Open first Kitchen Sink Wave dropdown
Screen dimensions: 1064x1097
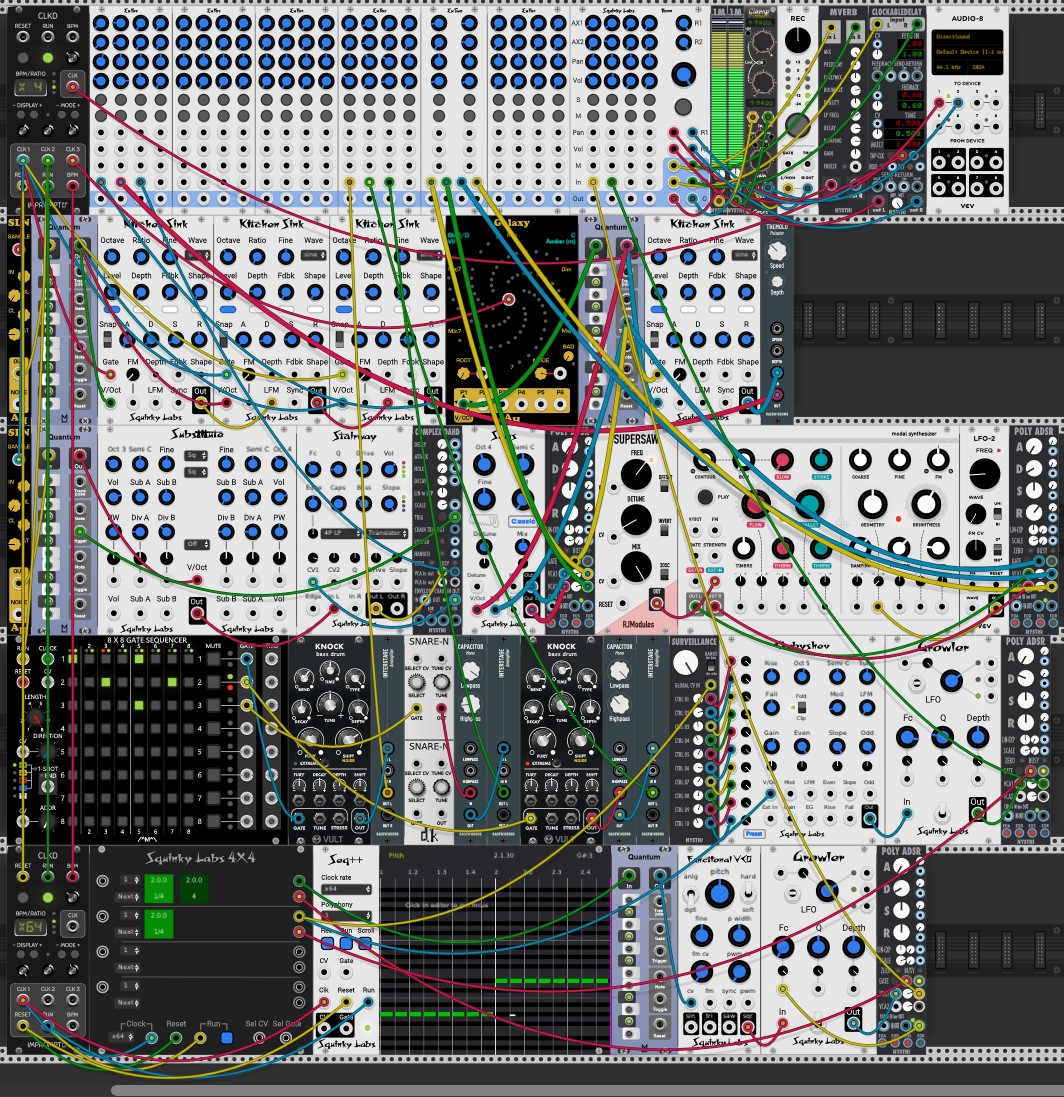click(197, 255)
